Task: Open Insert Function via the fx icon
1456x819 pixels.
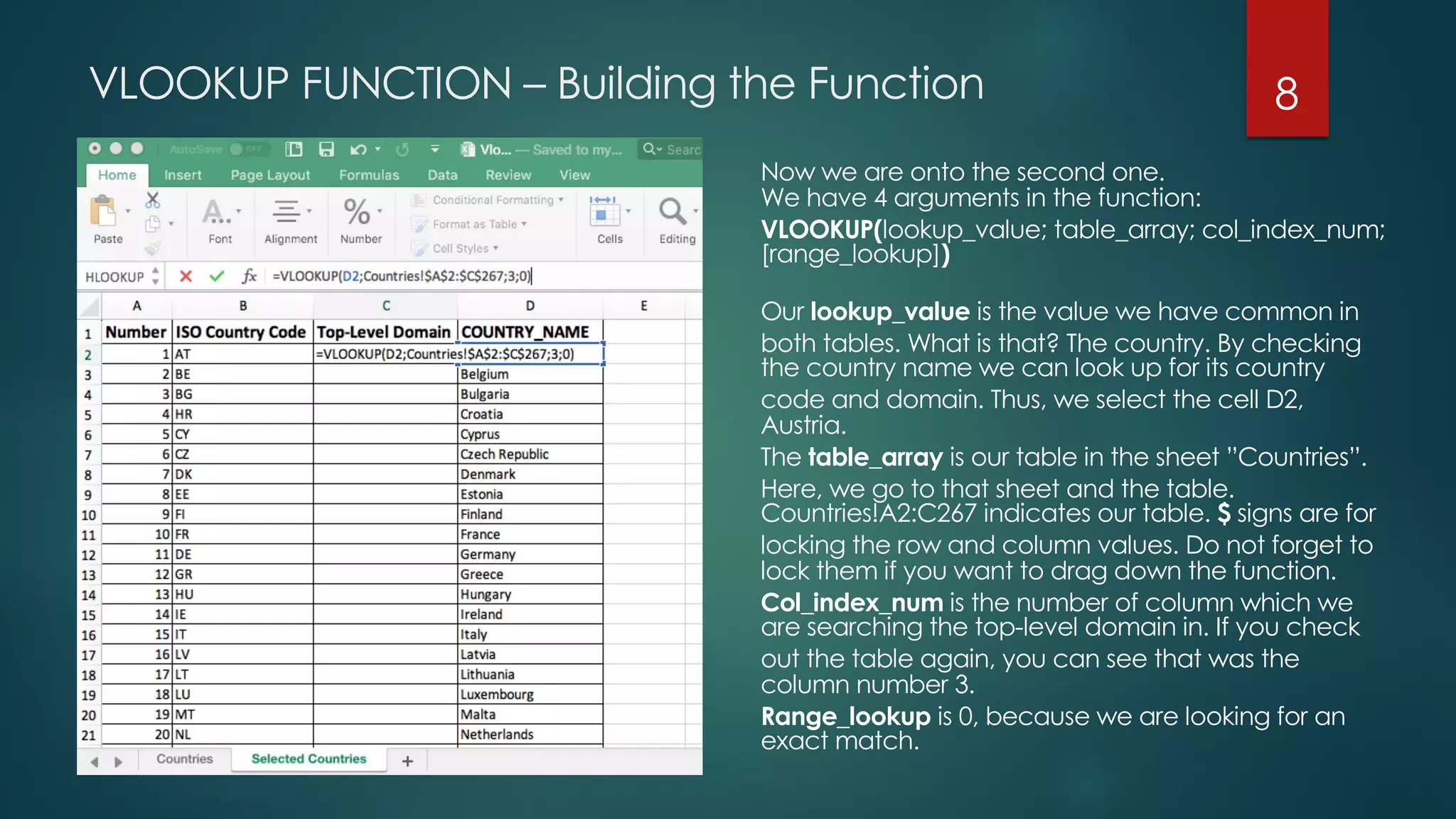Action: click(x=249, y=277)
